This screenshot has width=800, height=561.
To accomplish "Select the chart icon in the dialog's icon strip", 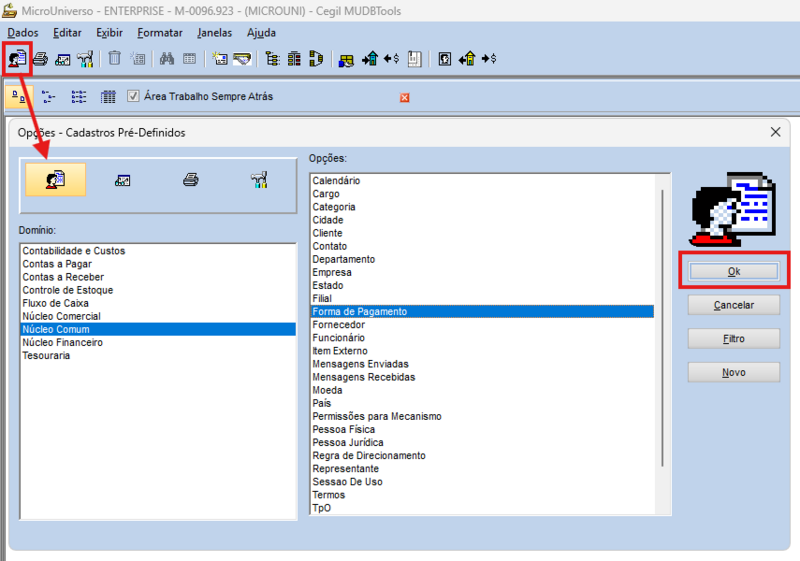I will point(122,180).
